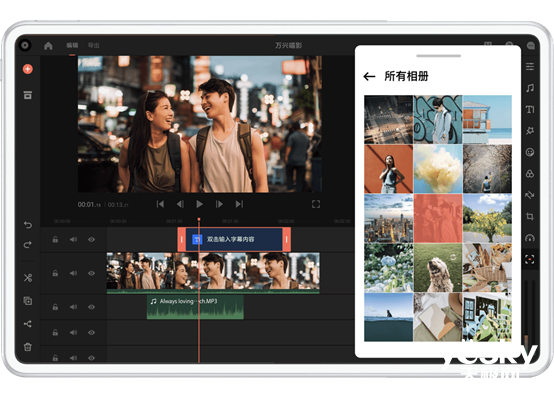The height and width of the screenshot is (397, 554).
Task: Click the subtitle clip's right red trim handle
Action: pyautogui.click(x=287, y=239)
